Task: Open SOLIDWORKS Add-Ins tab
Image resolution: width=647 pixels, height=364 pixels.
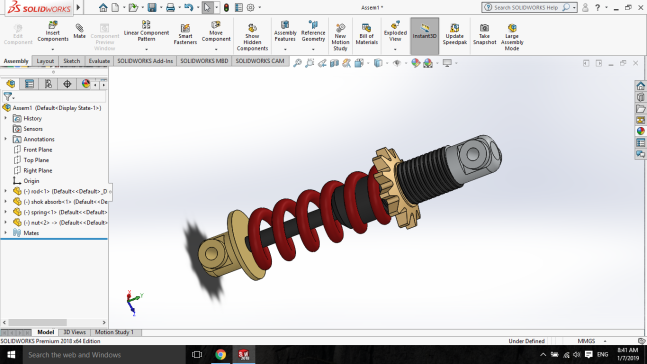Action: click(145, 61)
